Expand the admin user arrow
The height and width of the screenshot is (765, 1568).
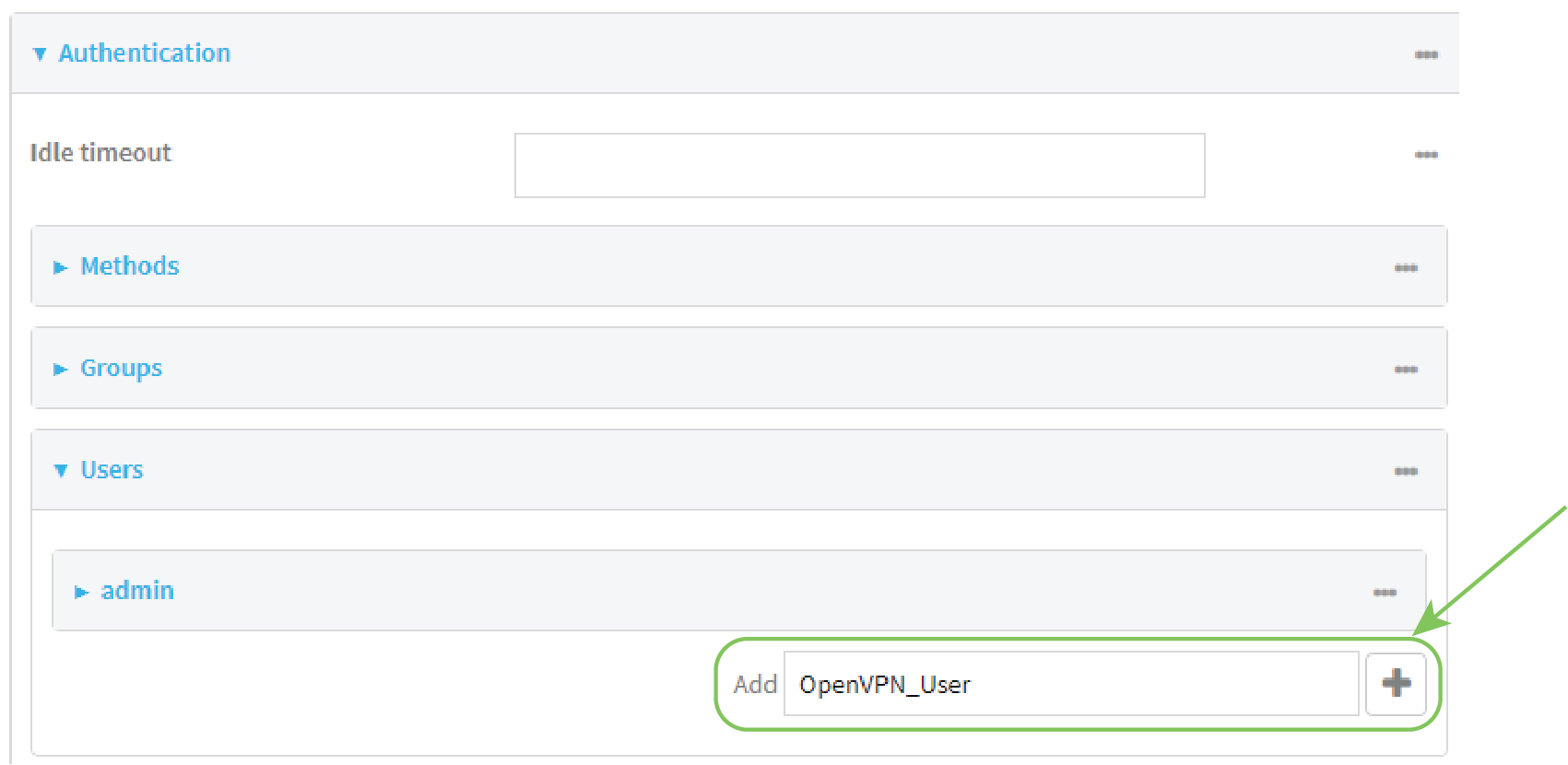coord(82,593)
